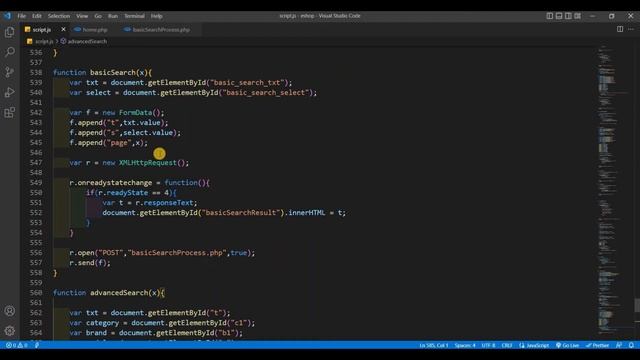This screenshot has height=360, width=640.
Task: Change end of line sequence CRLF
Action: pos(507,345)
